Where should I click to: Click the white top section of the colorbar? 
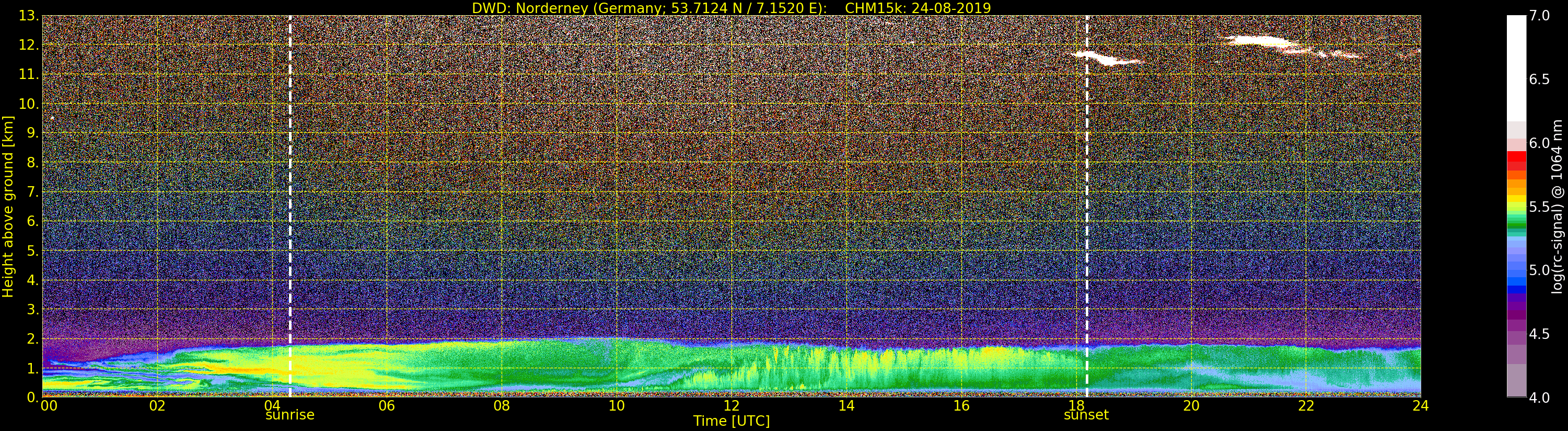click(x=1516, y=69)
